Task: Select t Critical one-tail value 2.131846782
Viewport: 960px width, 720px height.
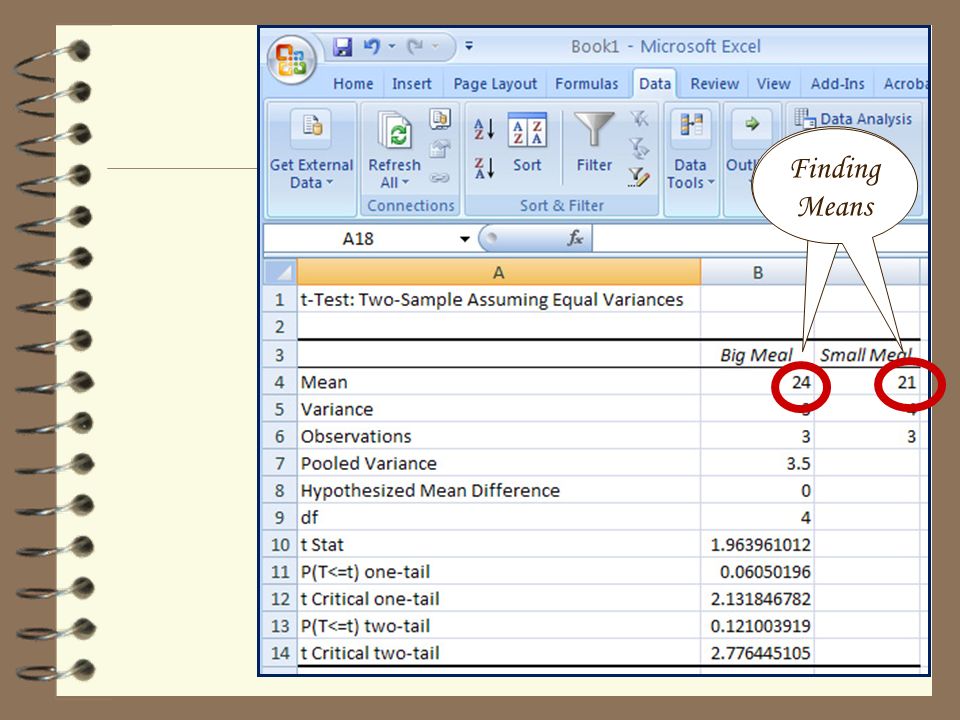Action: point(757,599)
